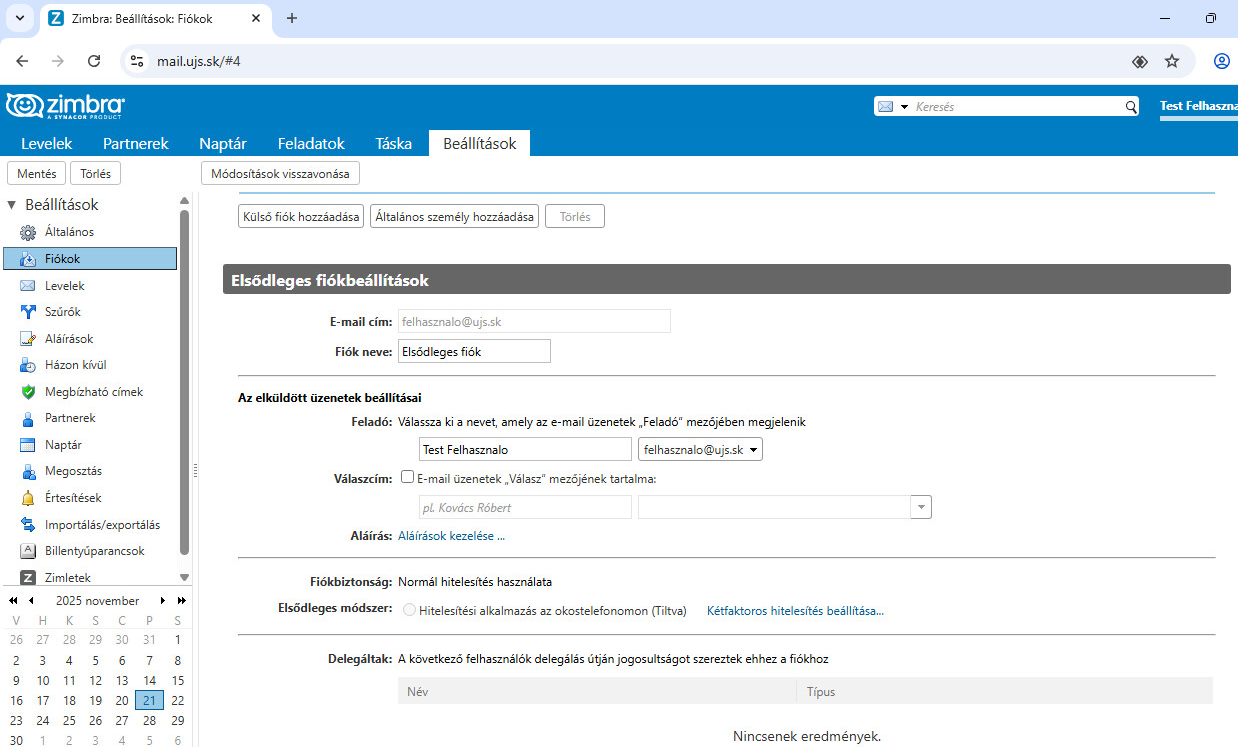Switch to the Naptár tab
Image resolution: width=1238 pixels, height=747 pixels.
223,143
